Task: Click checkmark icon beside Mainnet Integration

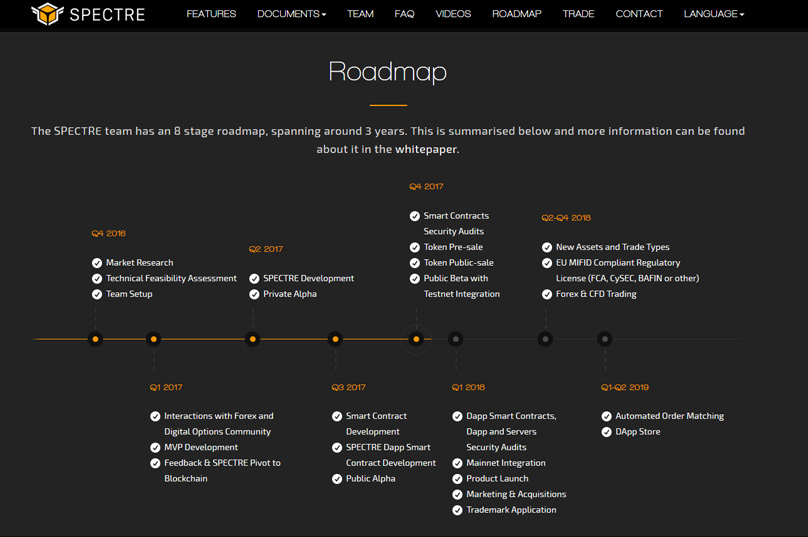Action: (x=457, y=463)
